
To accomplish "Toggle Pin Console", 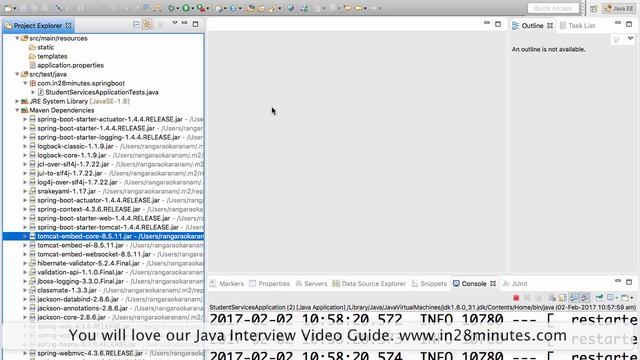I will (x=599, y=298).
